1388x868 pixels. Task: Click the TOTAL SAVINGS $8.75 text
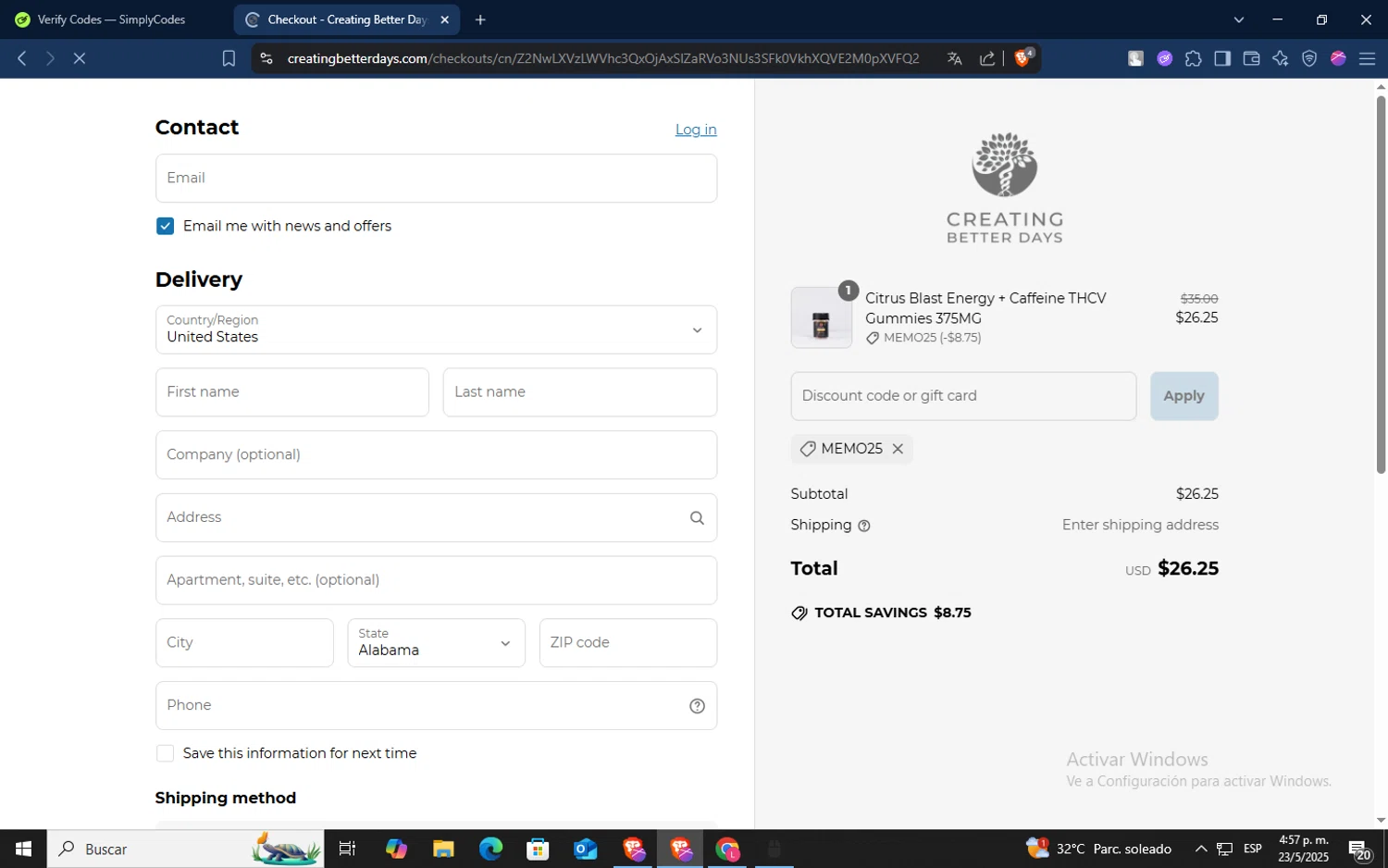pyautogui.click(x=893, y=613)
